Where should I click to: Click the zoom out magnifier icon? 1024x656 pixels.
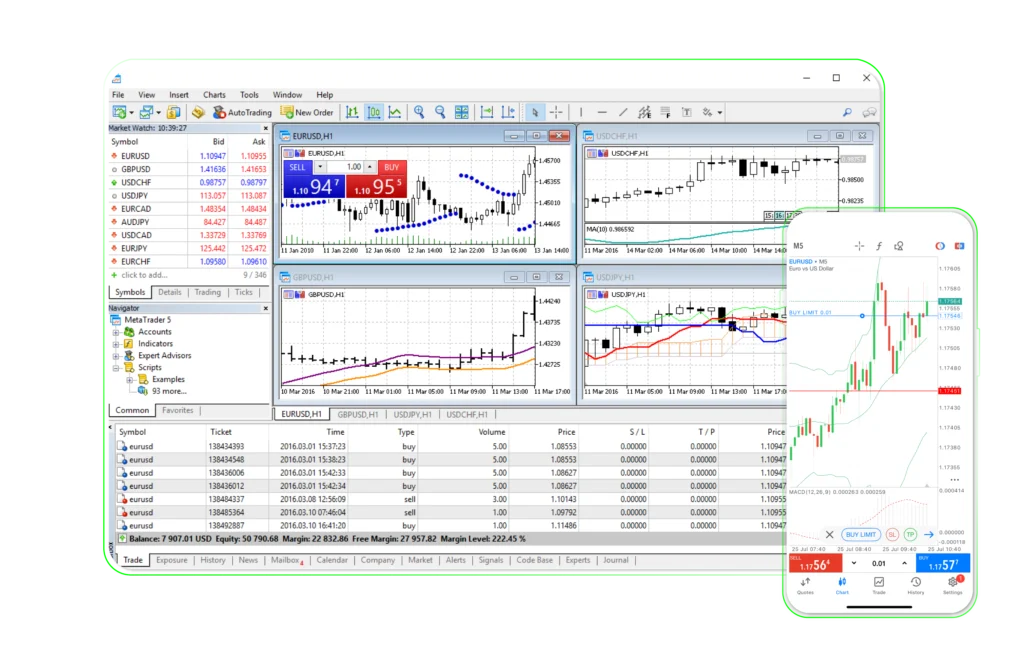(440, 113)
